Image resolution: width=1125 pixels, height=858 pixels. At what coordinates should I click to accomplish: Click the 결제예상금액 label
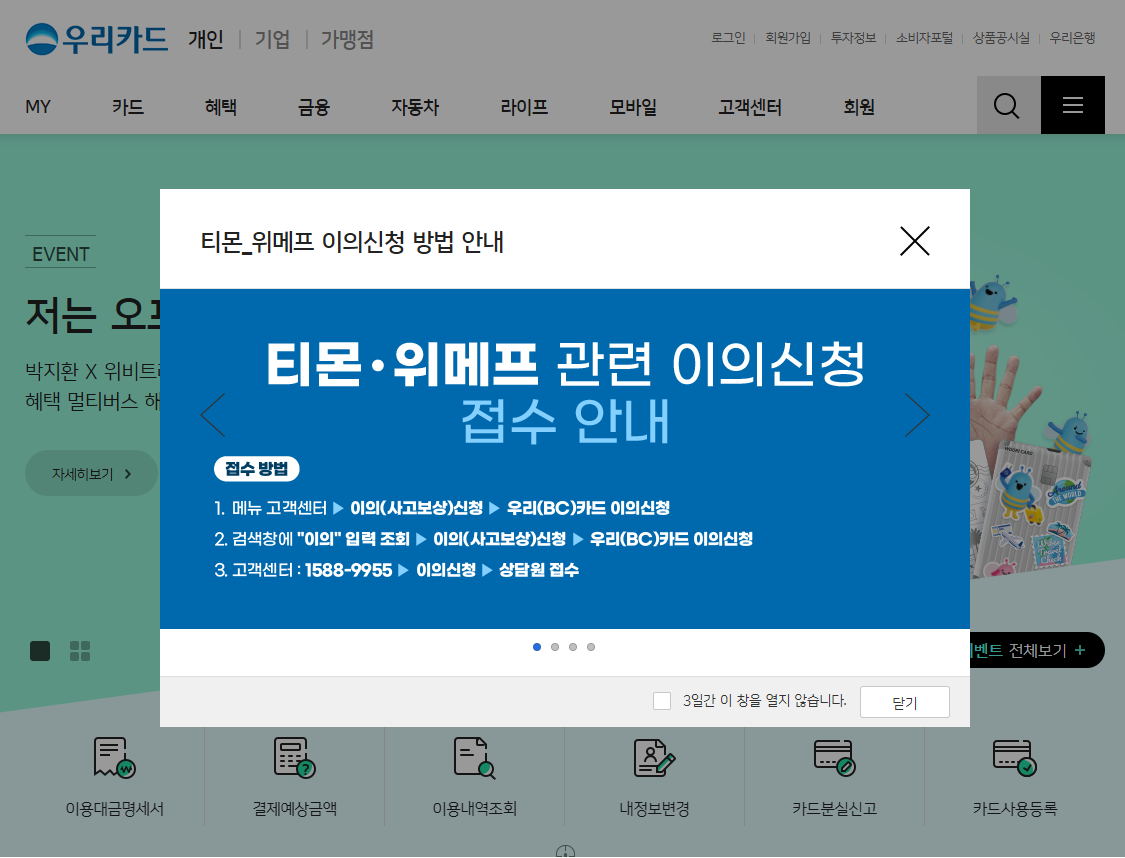tap(295, 808)
